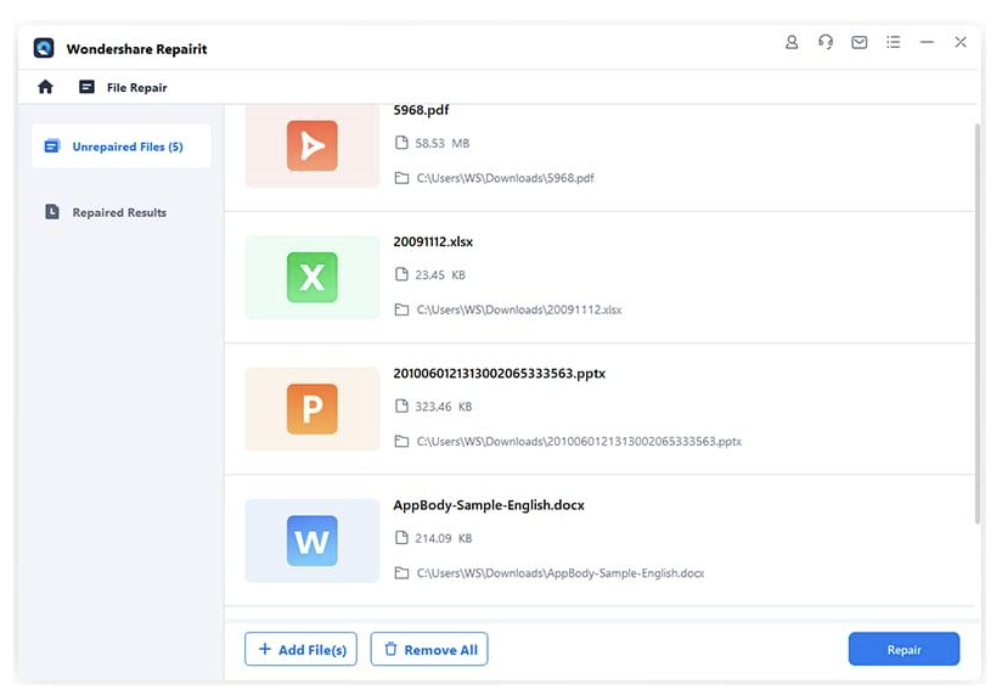Select the 5968.pdf file name
The height and width of the screenshot is (698, 998).
pyautogui.click(x=421, y=110)
